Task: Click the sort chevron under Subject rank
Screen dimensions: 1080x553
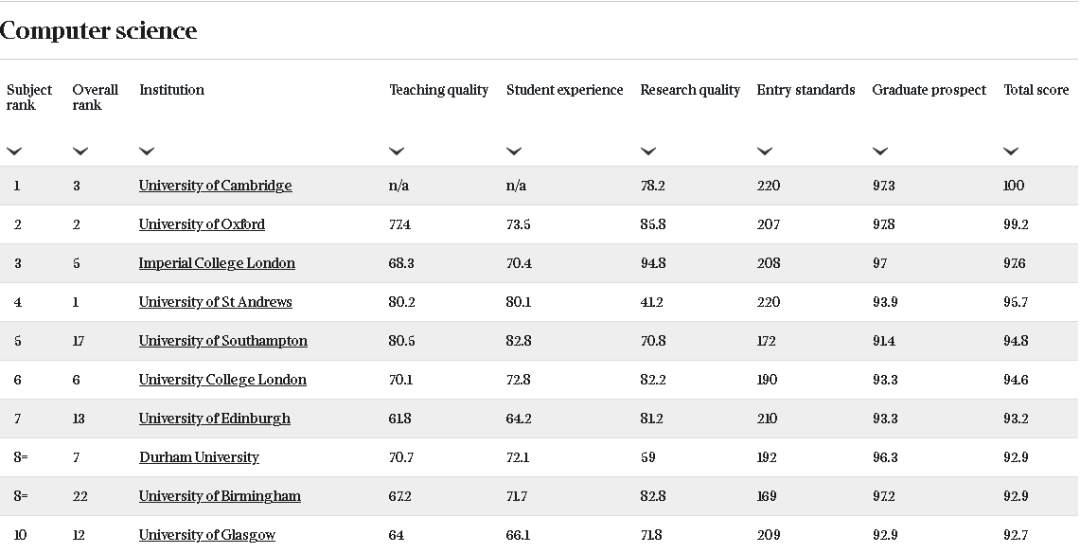Action: 14,151
